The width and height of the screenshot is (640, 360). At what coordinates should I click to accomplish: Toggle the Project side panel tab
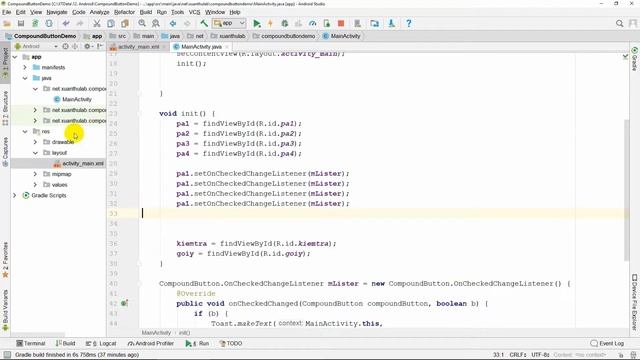(x=5, y=63)
